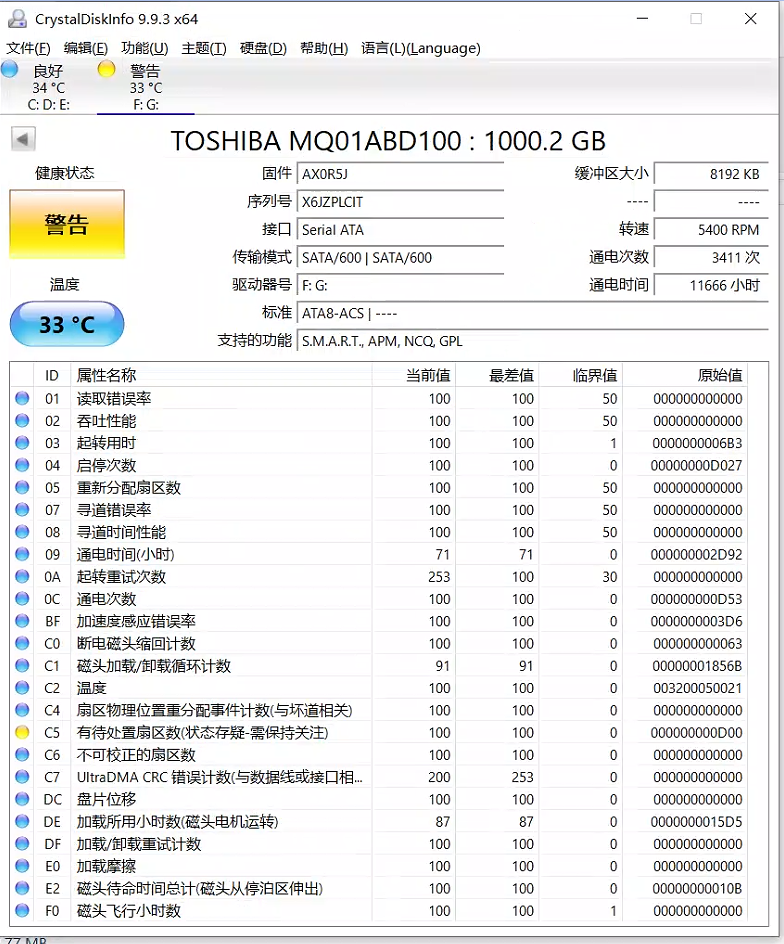Click the firmware field AX0R5J
Viewport: 784px width, 944px height.
tap(401, 175)
